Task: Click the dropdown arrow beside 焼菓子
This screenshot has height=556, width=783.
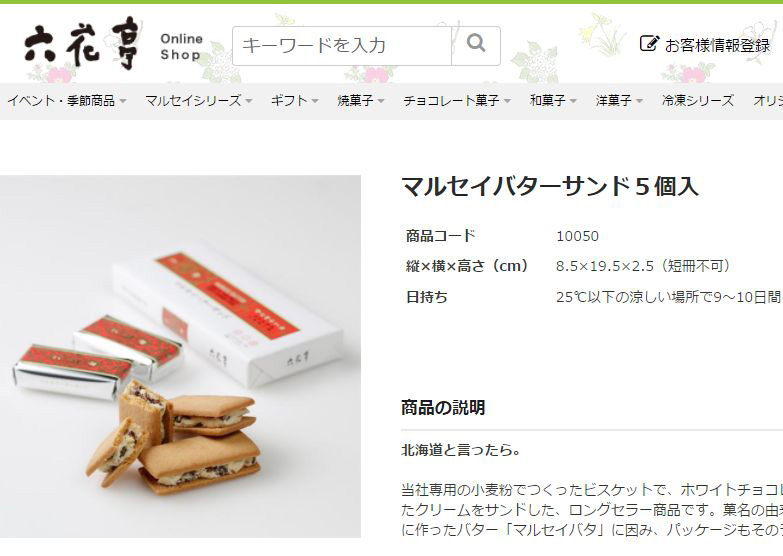Action: 381,101
